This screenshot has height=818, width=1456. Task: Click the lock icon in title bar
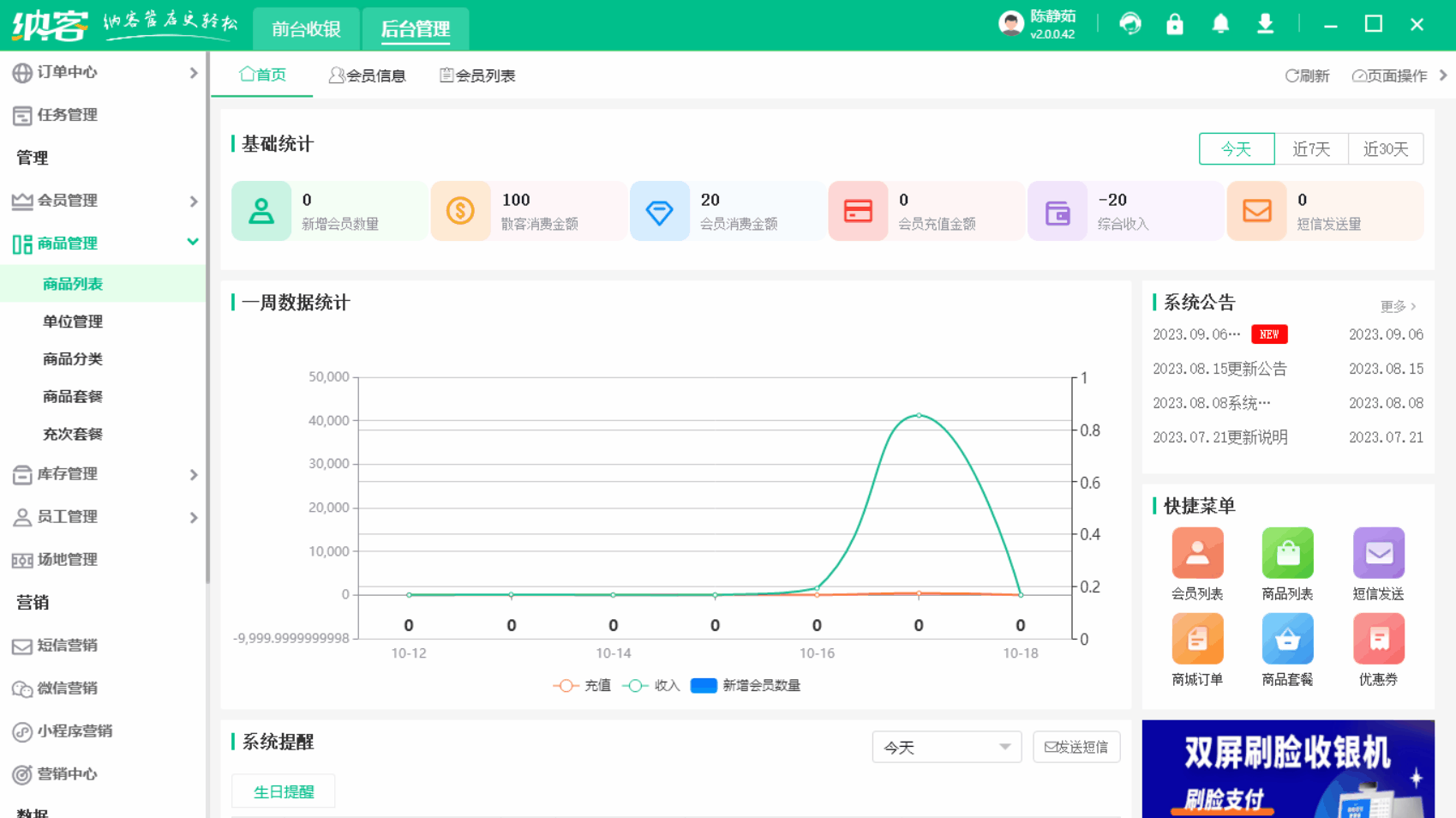point(1174,24)
